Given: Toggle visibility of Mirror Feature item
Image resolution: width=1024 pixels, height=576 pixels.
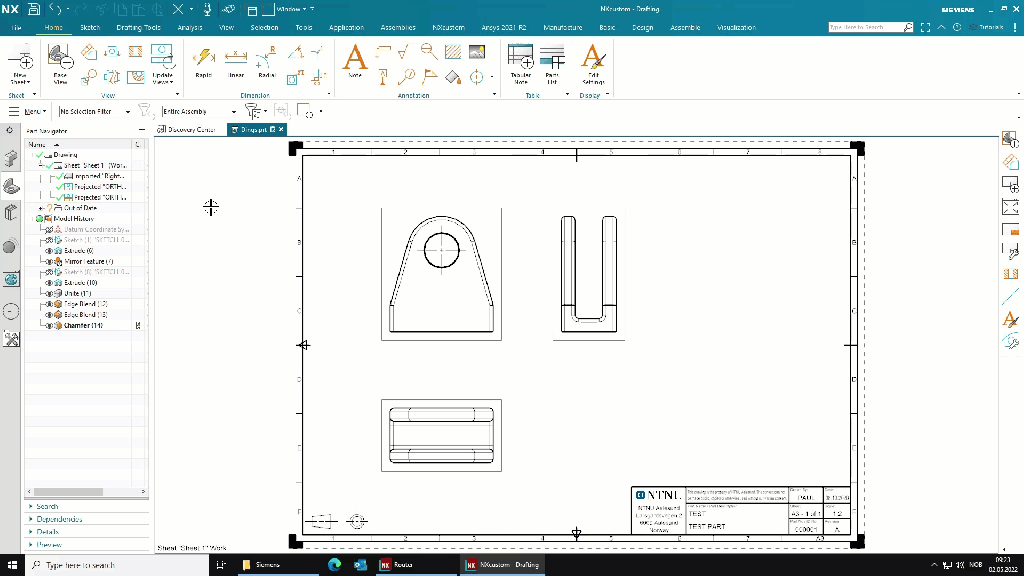Looking at the screenshot, I should point(48,261).
